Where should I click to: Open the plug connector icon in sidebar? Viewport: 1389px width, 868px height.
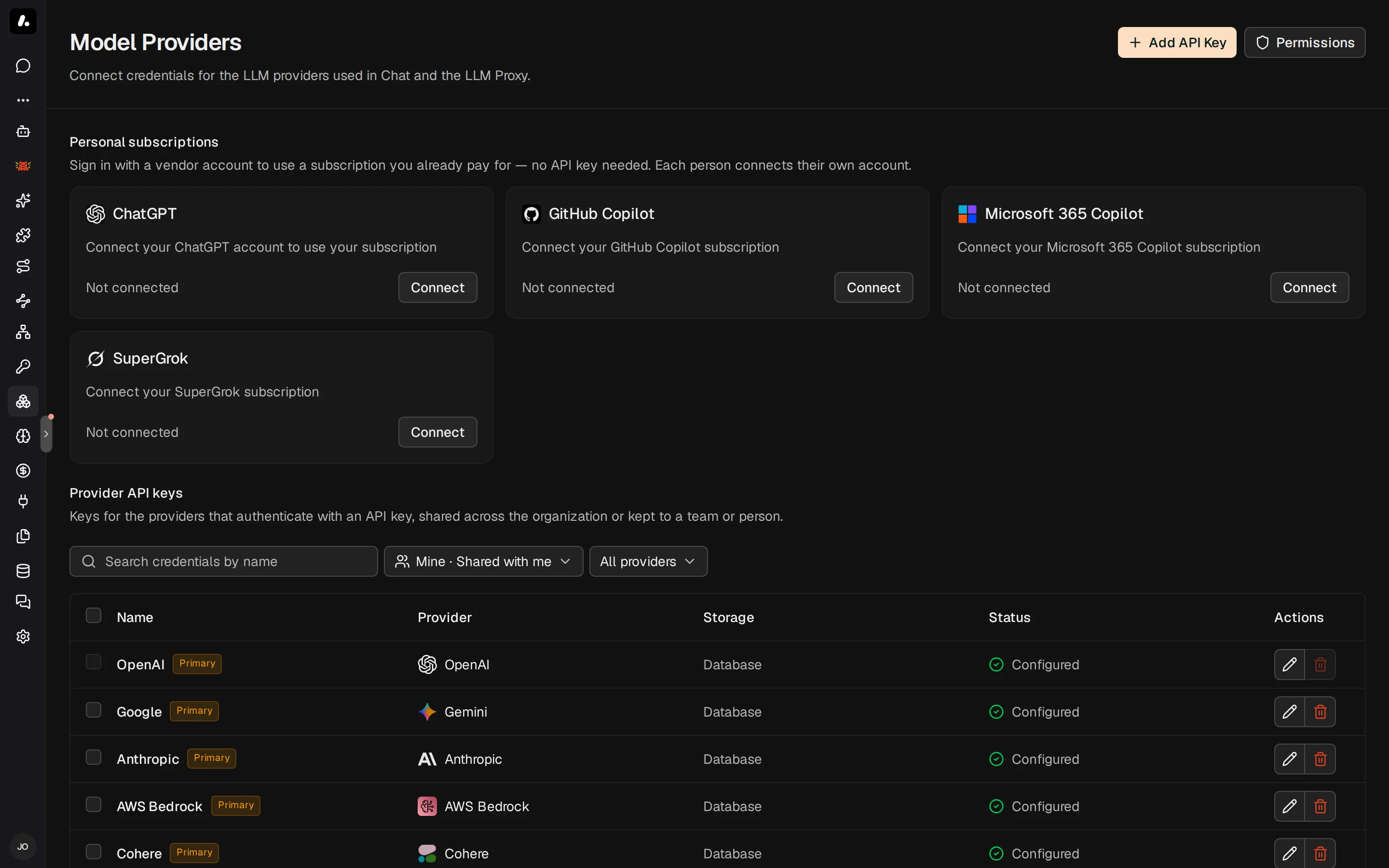tap(23, 501)
